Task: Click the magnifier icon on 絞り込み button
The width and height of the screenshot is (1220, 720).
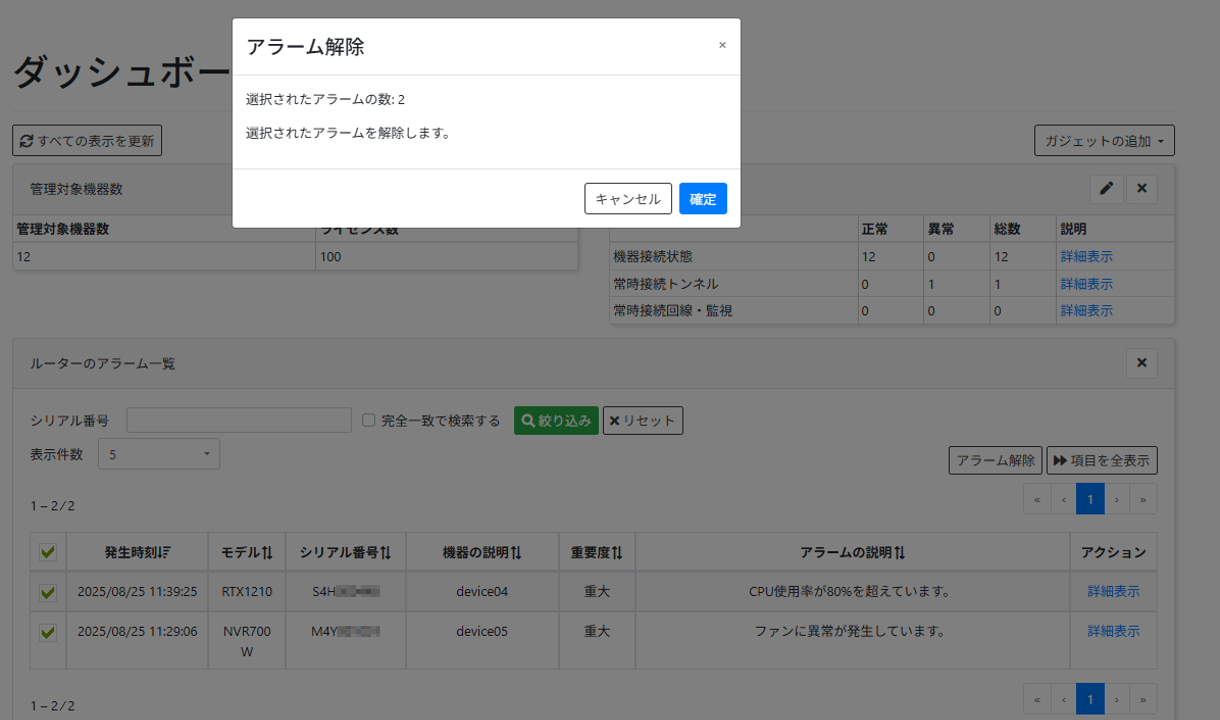Action: [527, 420]
